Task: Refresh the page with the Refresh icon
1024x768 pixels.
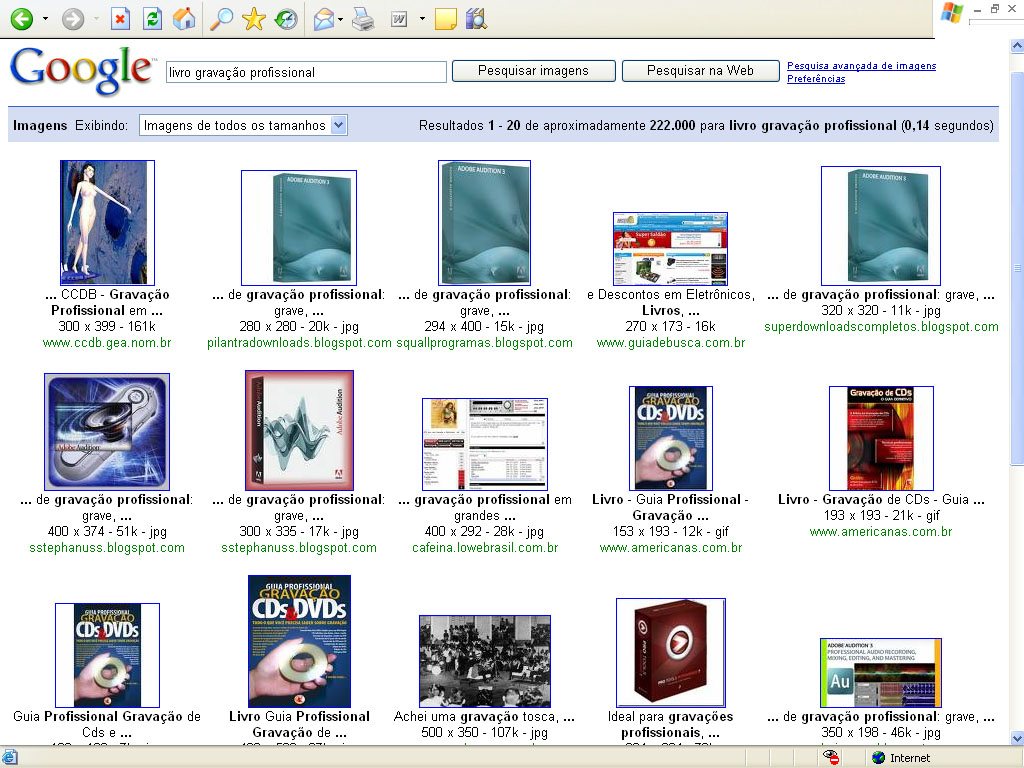Action: [152, 19]
